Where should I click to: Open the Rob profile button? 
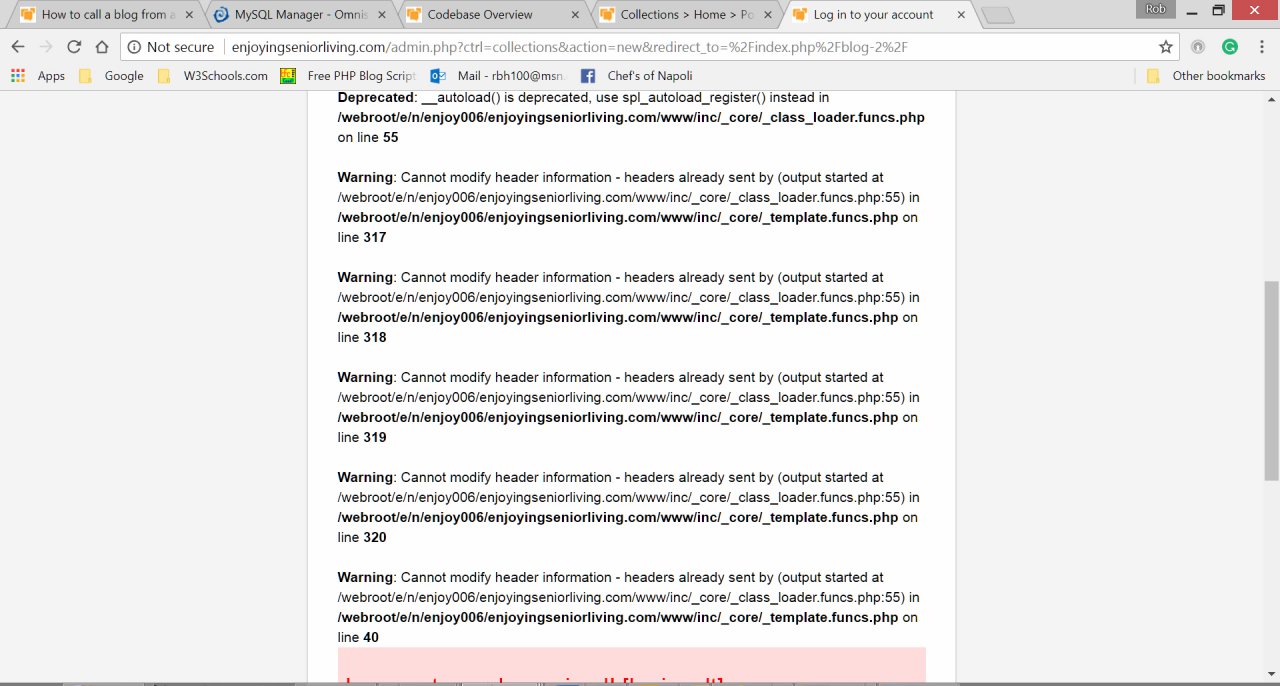click(x=1155, y=8)
